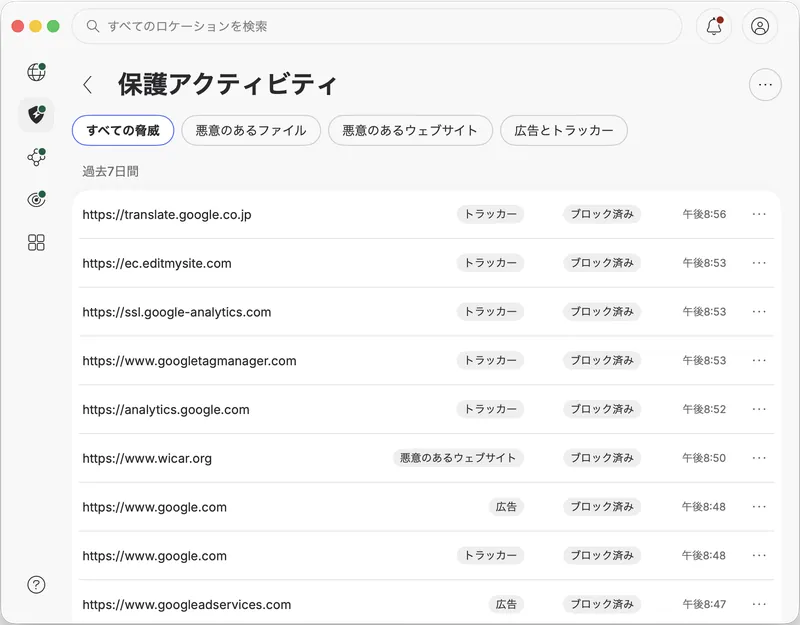The width and height of the screenshot is (800, 625).
Task: Click the green macOS fullscreen window button
Action: (53, 26)
